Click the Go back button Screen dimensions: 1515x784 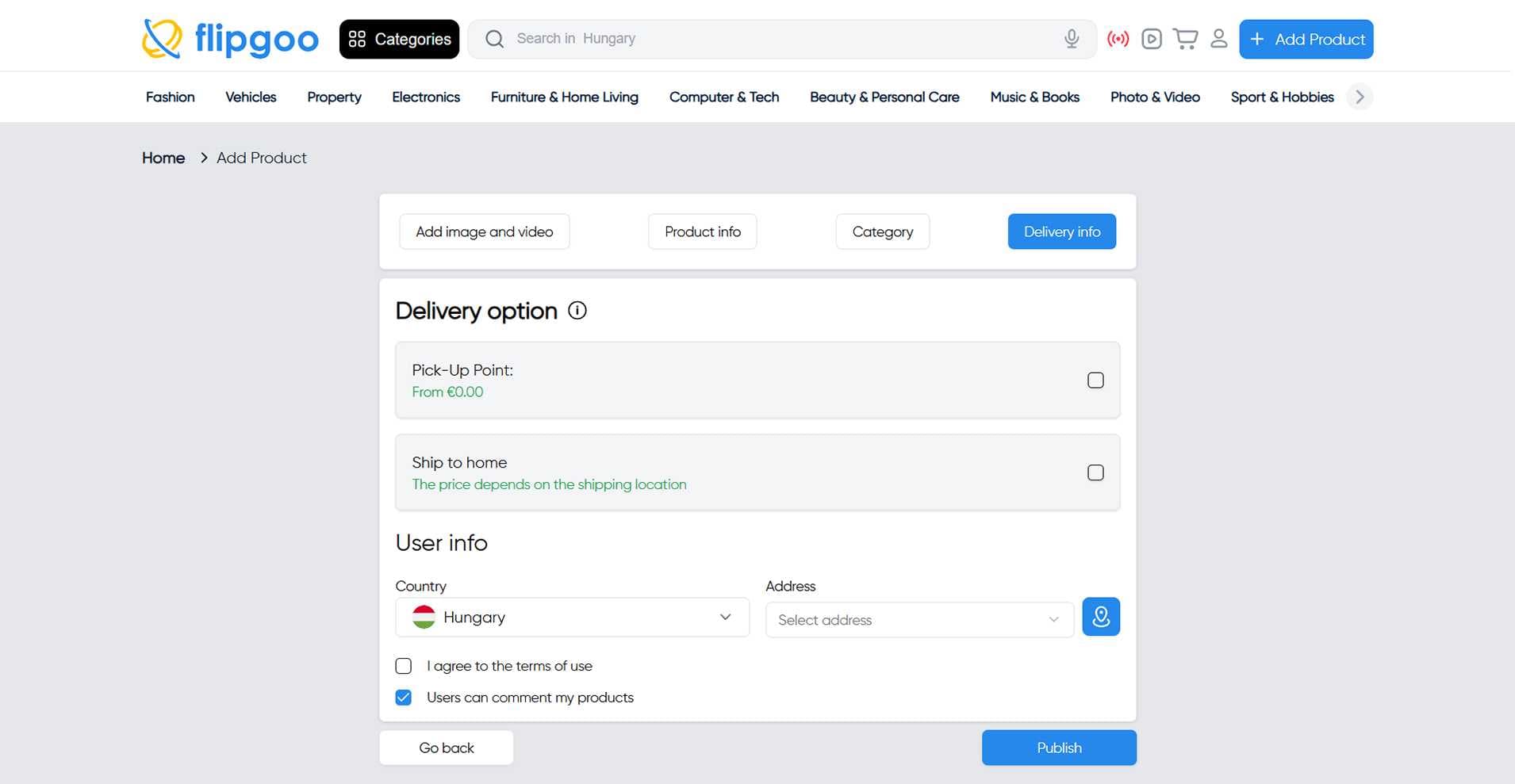pyautogui.click(x=446, y=748)
